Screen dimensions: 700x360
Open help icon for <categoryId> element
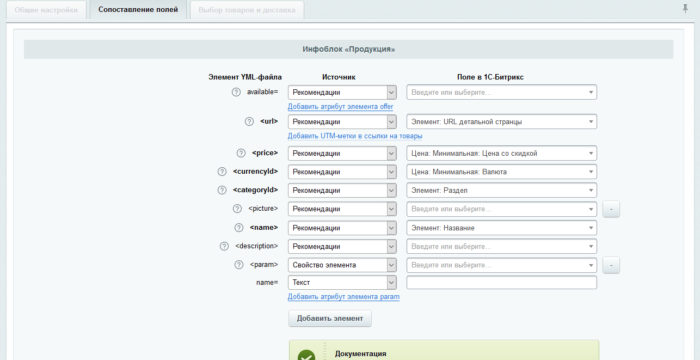point(222,190)
